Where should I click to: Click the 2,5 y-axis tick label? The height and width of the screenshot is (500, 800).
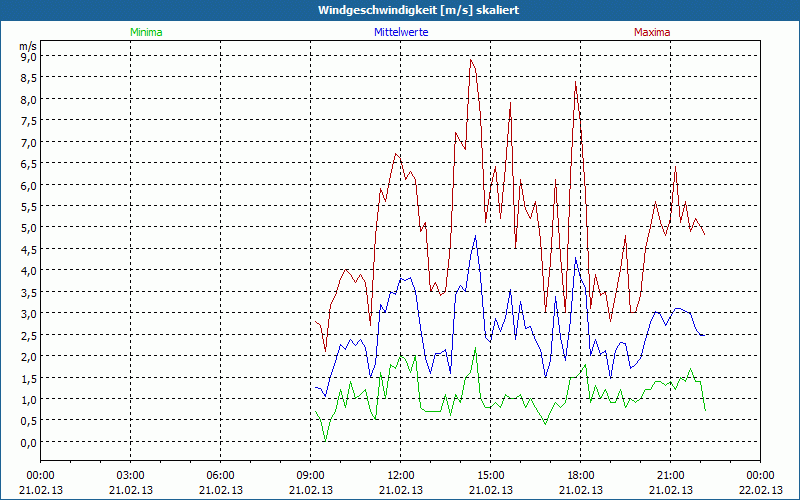(x=28, y=335)
